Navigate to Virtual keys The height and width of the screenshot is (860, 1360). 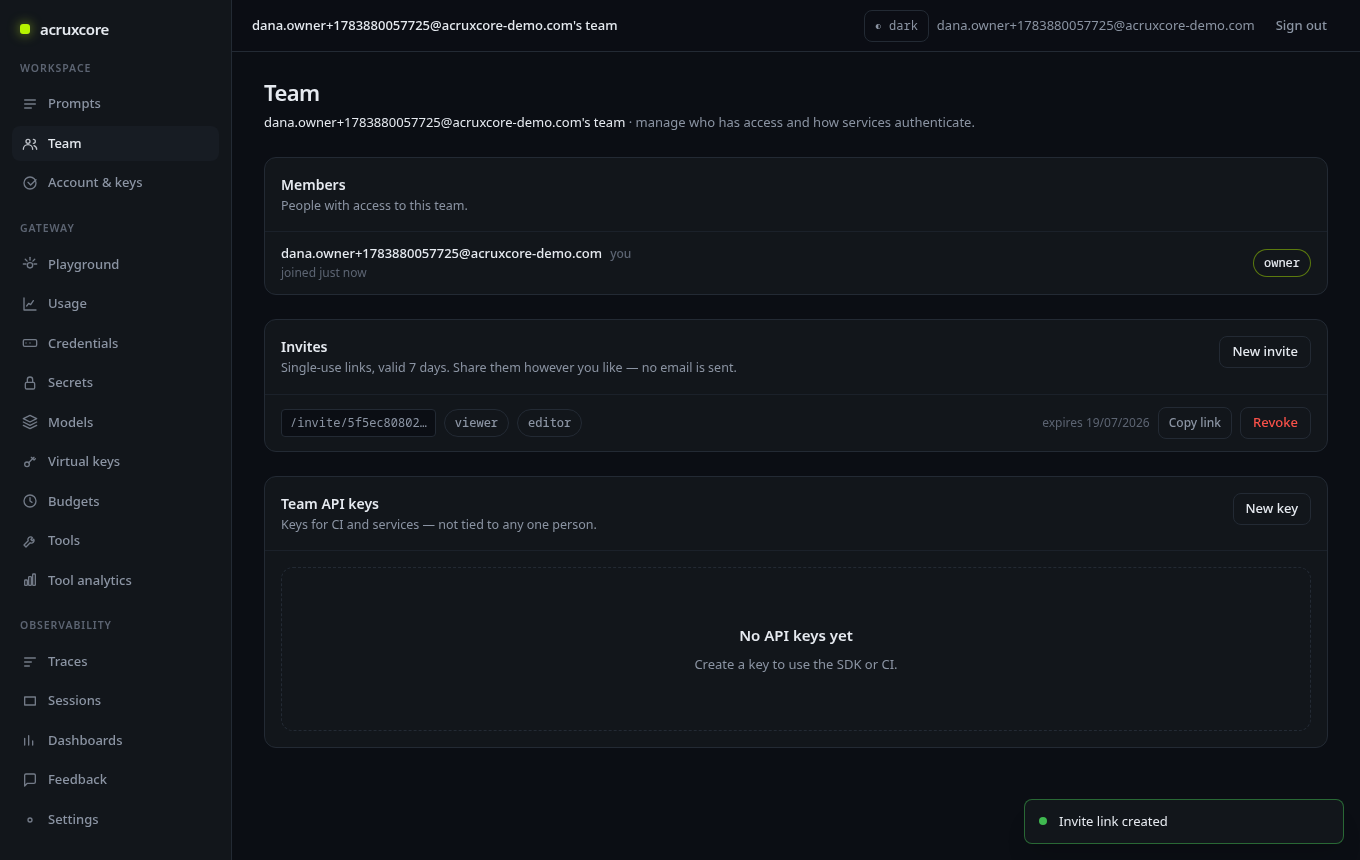[x=115, y=462]
